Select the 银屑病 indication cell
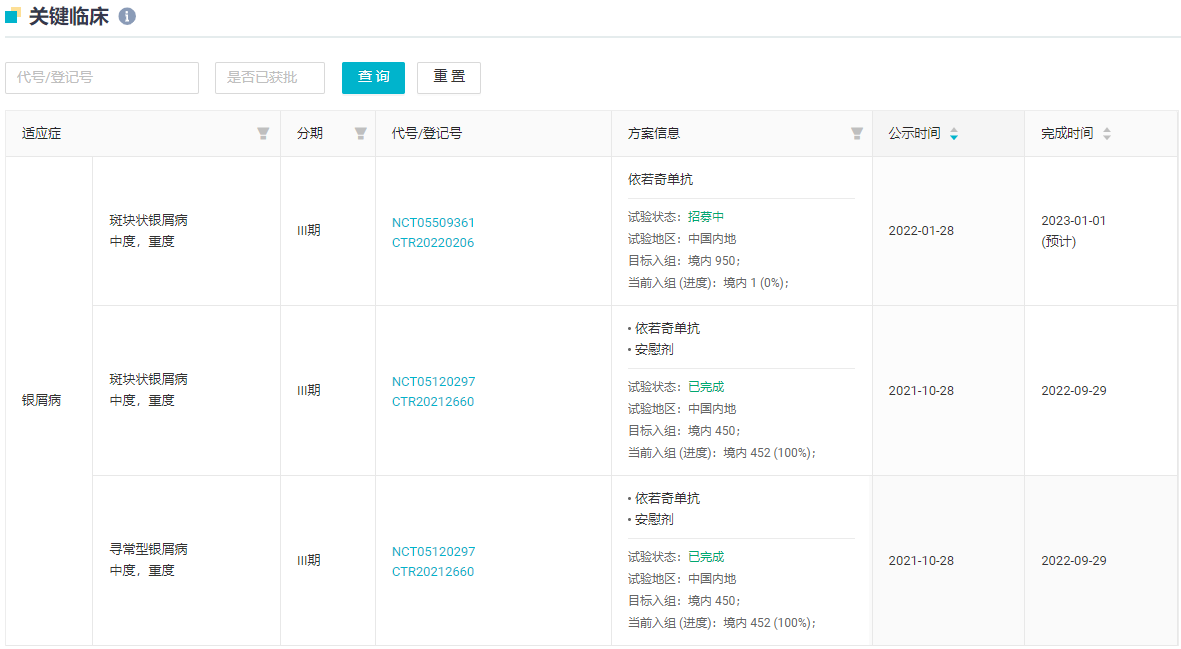Image resolution: width=1181 pixels, height=649 pixels. [x=42, y=400]
